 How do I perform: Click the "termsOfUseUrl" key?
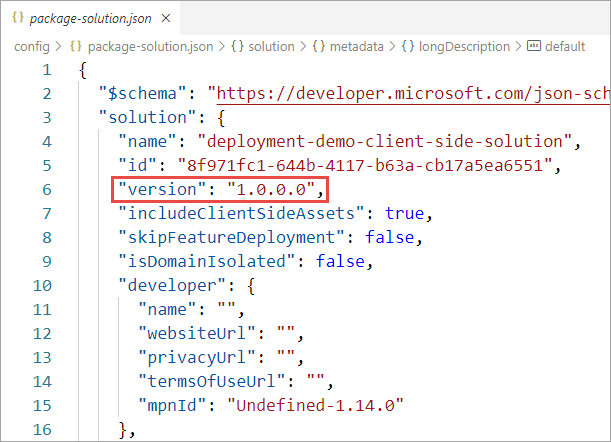[x=212, y=382]
